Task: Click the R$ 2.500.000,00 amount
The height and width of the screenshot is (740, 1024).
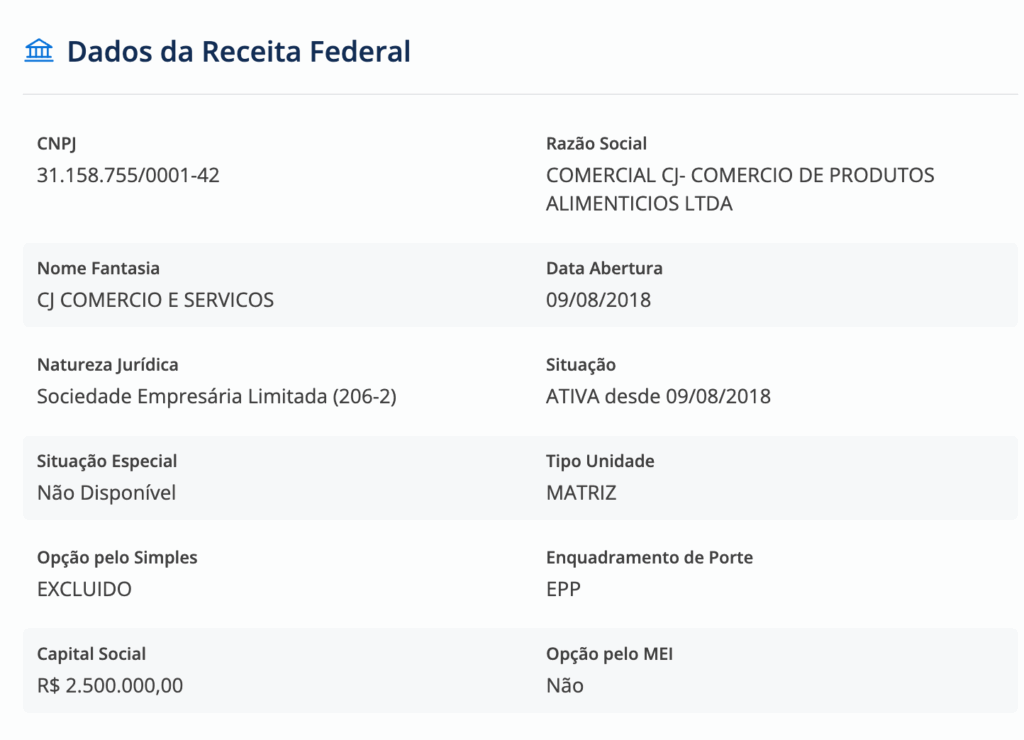Action: (x=110, y=686)
